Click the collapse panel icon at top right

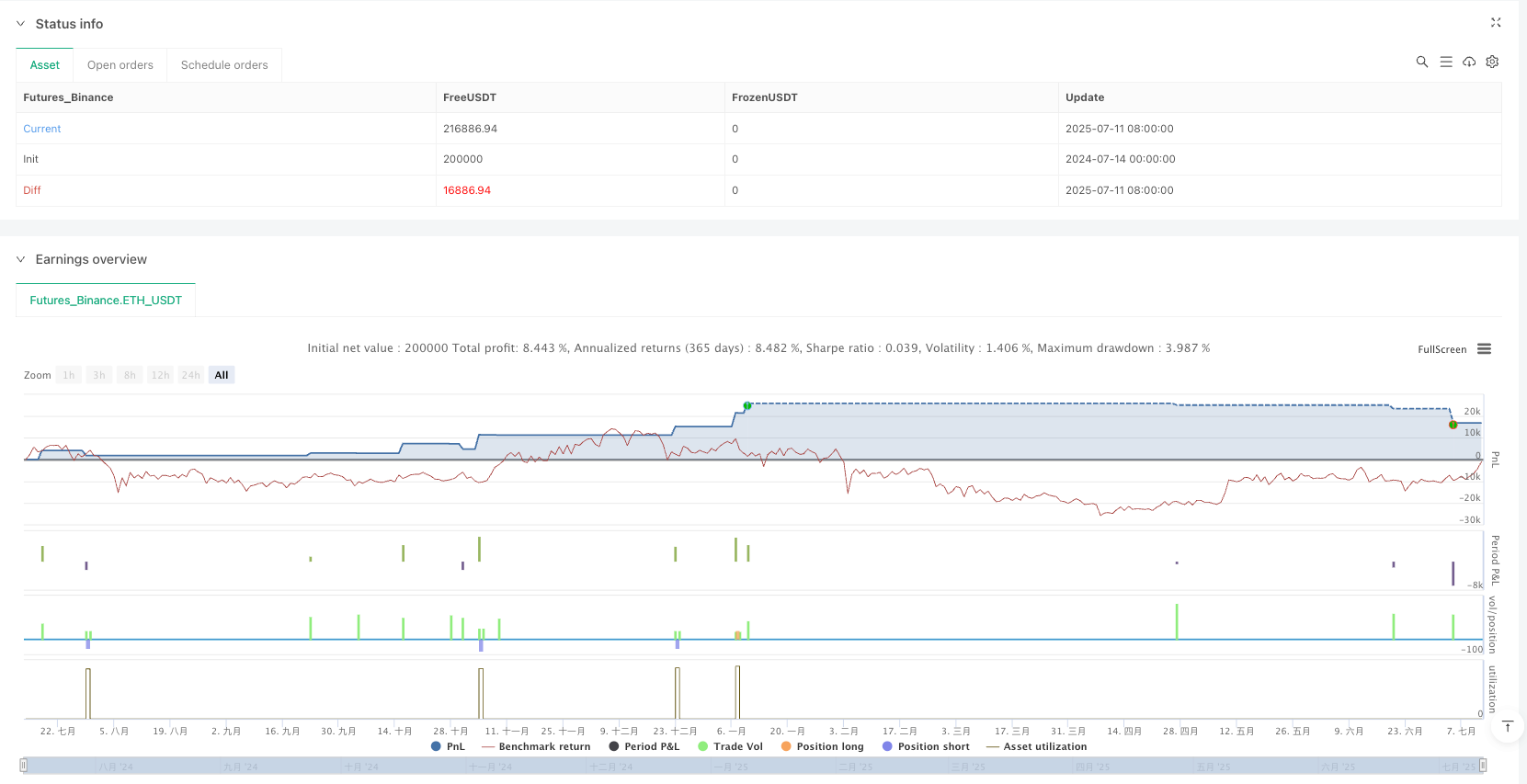pos(1495,23)
